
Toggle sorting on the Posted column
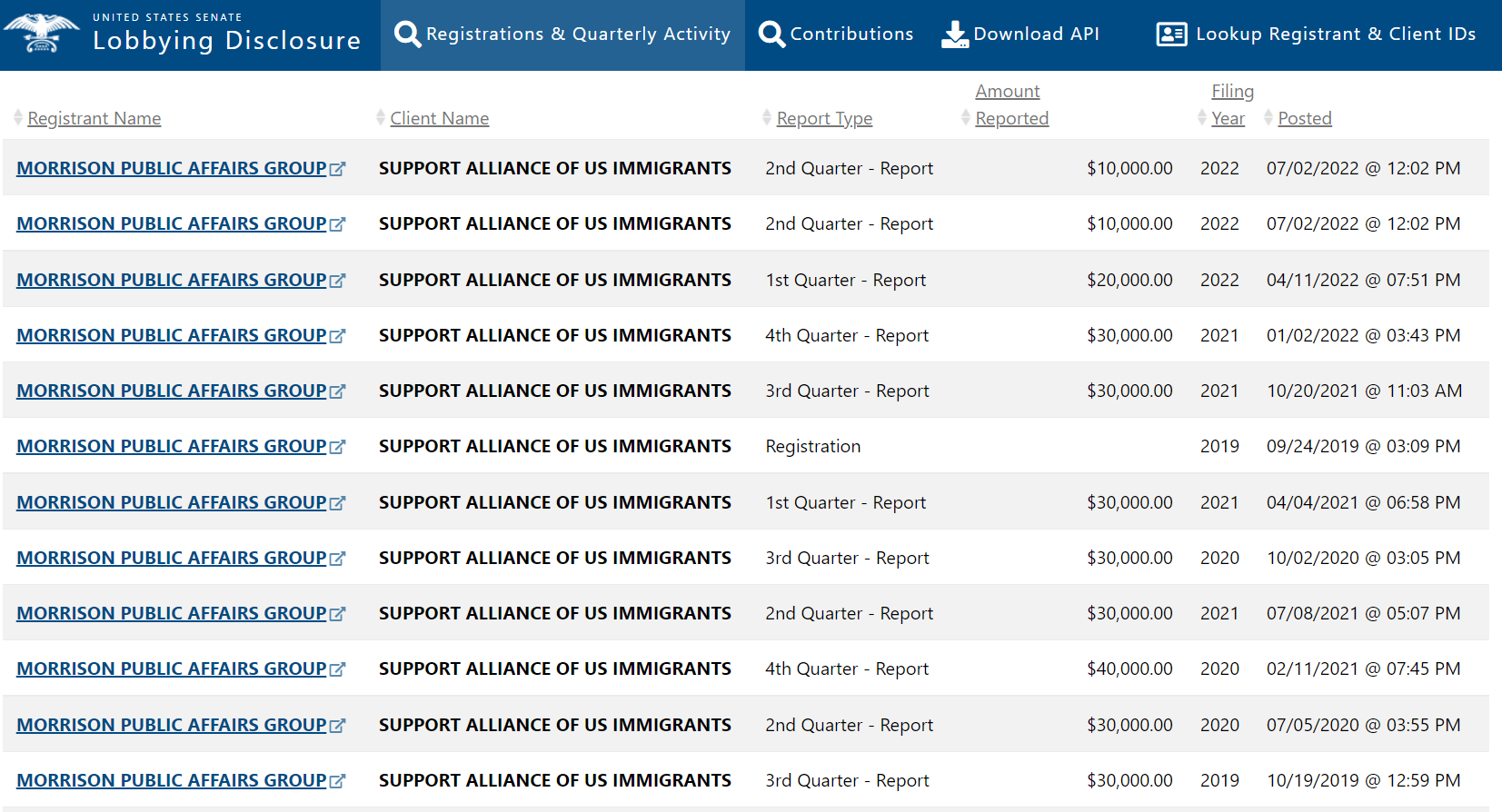(x=1268, y=117)
